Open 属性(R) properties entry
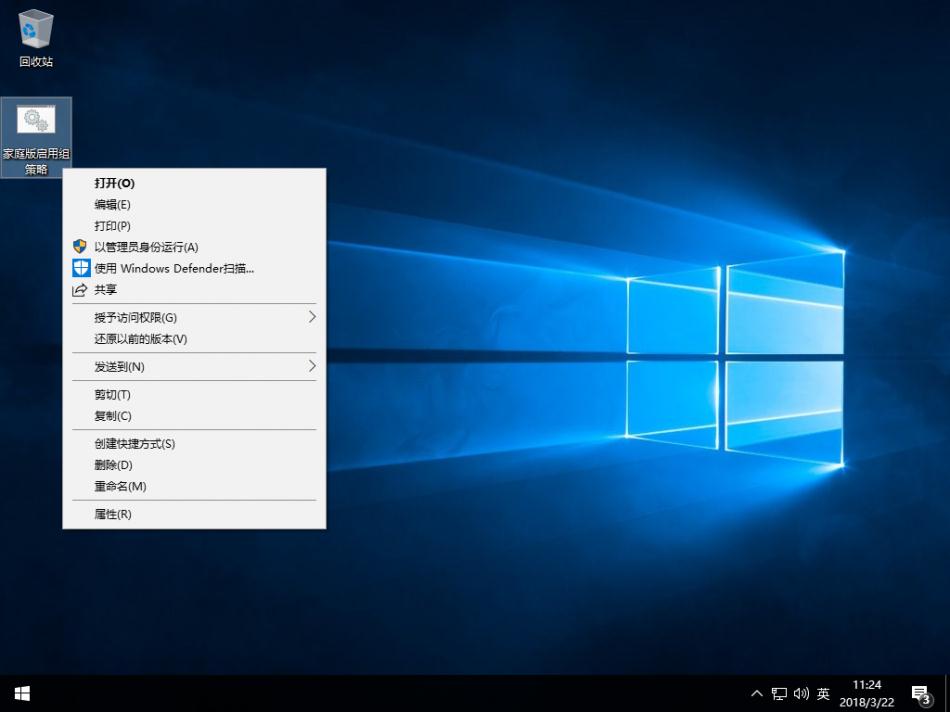The image size is (950, 712). click(x=194, y=514)
